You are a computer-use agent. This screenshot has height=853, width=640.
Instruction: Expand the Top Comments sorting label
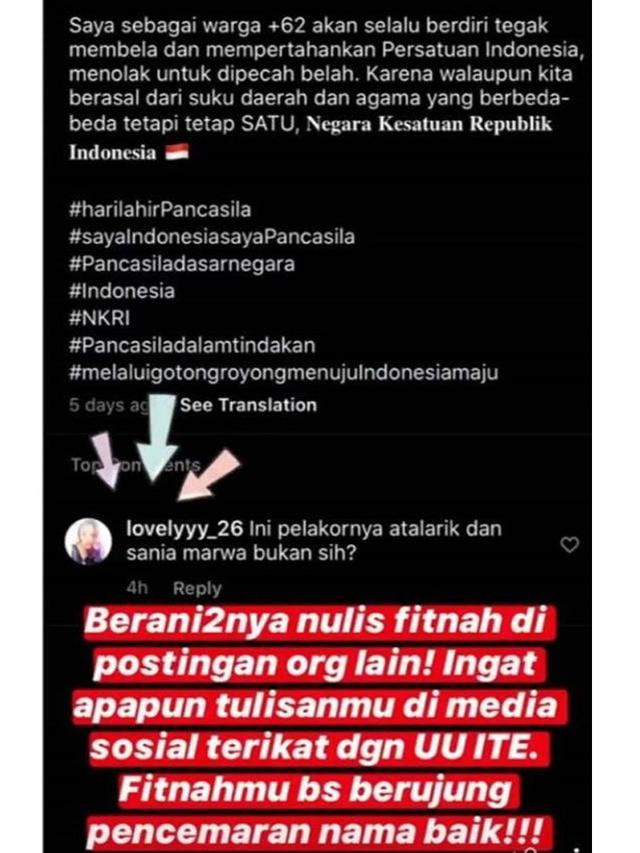coord(136,465)
